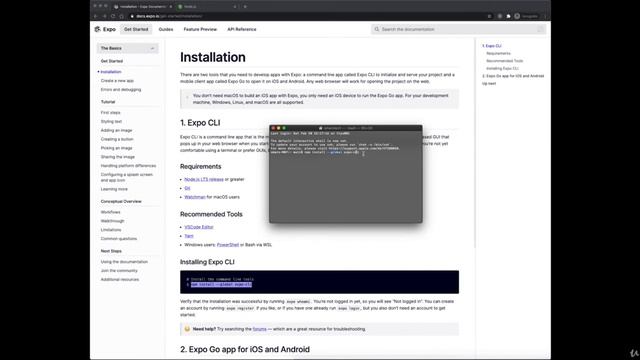Open the Guides nav item
This screenshot has height=360, width=640.
point(166,29)
